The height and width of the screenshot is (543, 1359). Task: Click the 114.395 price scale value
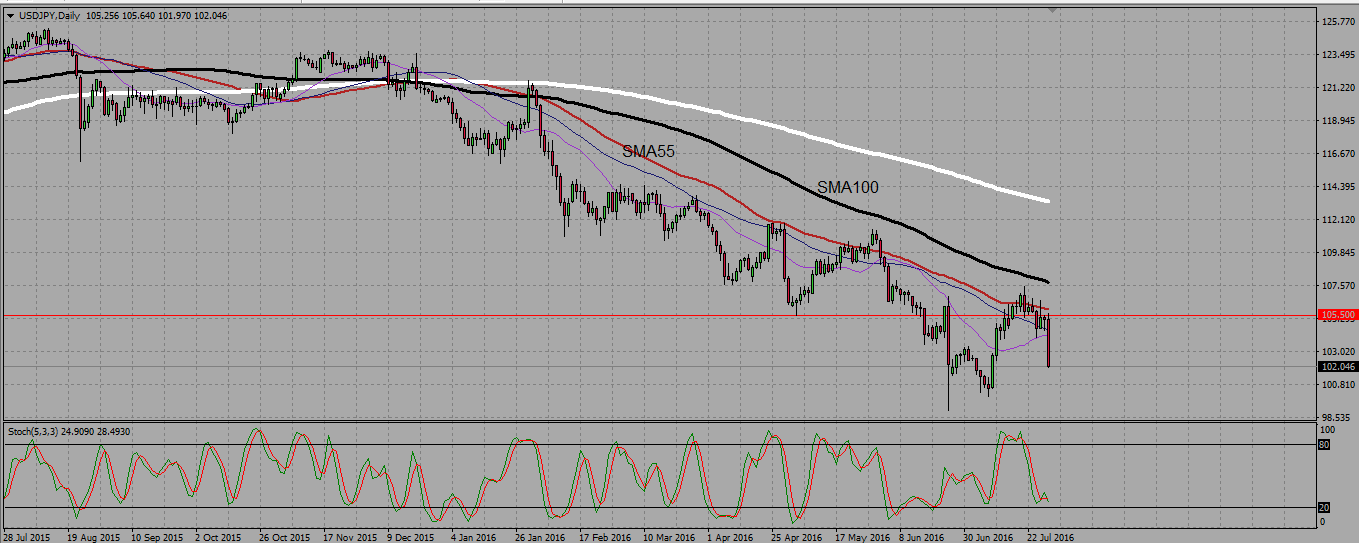(x=1338, y=186)
